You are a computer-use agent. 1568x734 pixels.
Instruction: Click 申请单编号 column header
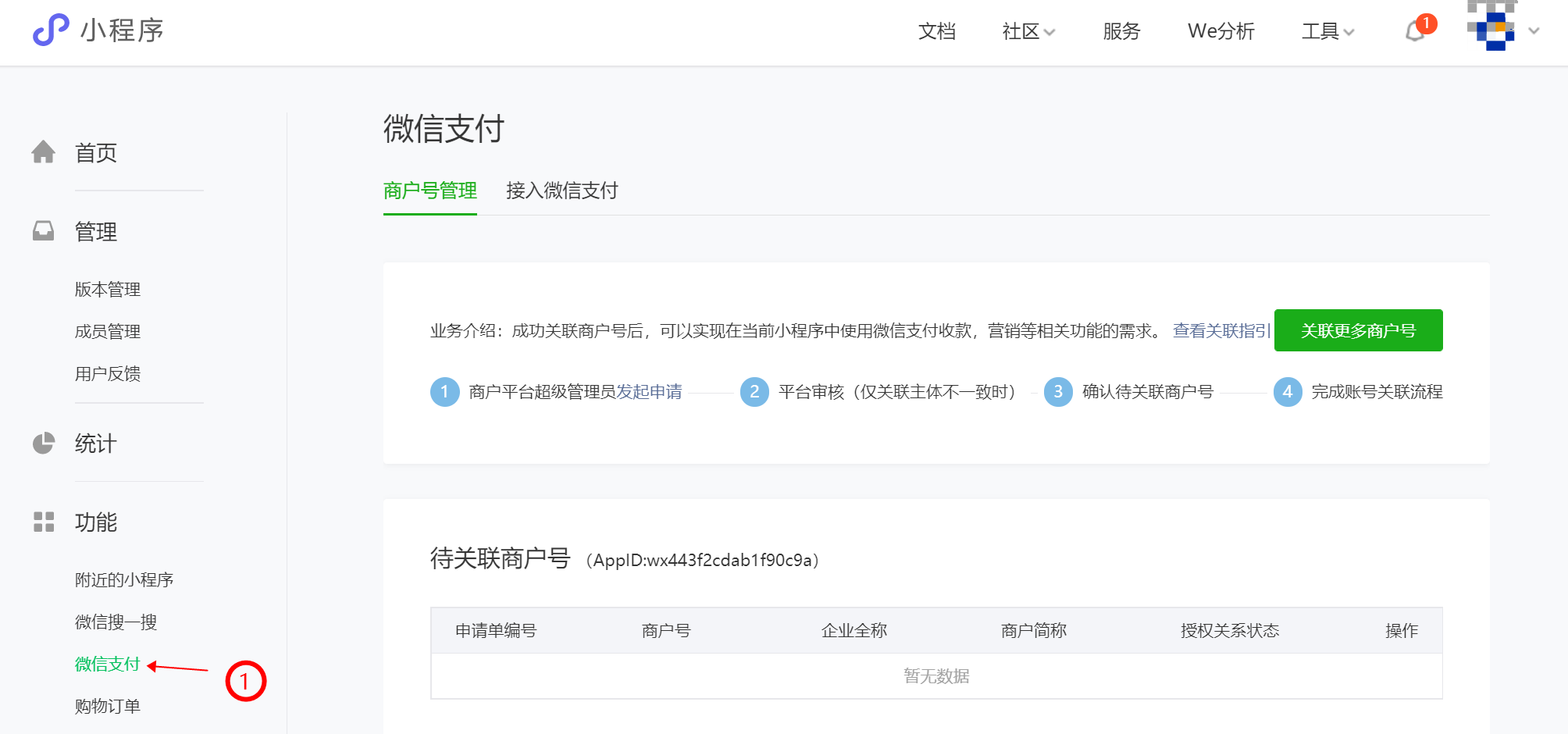point(496,630)
